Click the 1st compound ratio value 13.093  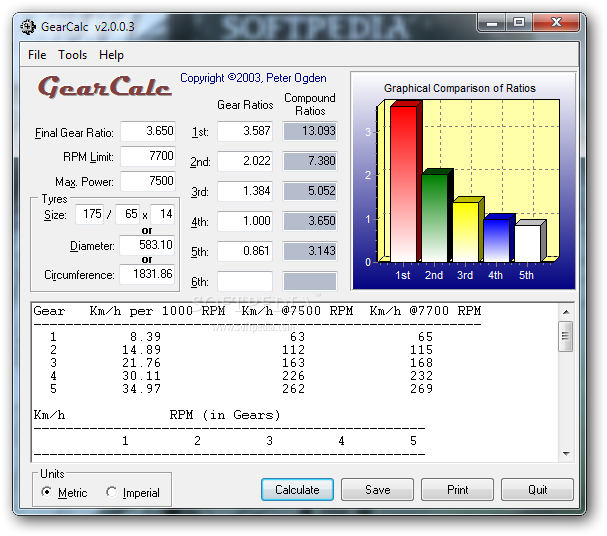(x=310, y=131)
